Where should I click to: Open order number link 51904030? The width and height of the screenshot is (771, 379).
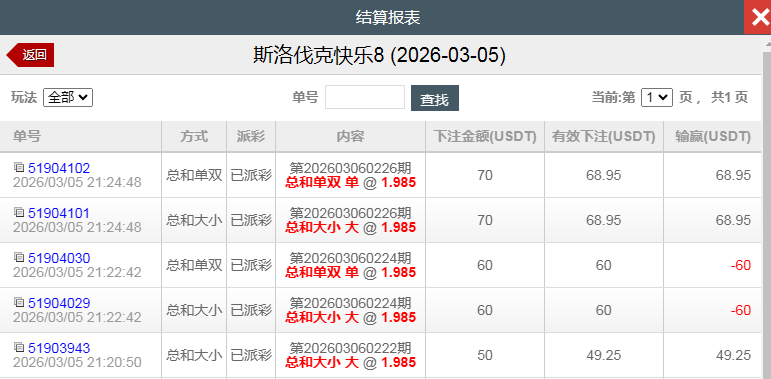pyautogui.click(x=59, y=258)
